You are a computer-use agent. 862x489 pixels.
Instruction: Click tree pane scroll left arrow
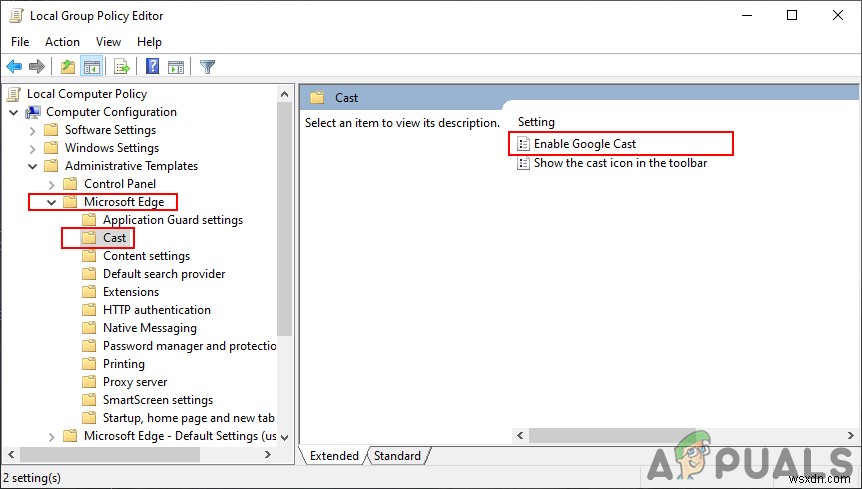10,454
